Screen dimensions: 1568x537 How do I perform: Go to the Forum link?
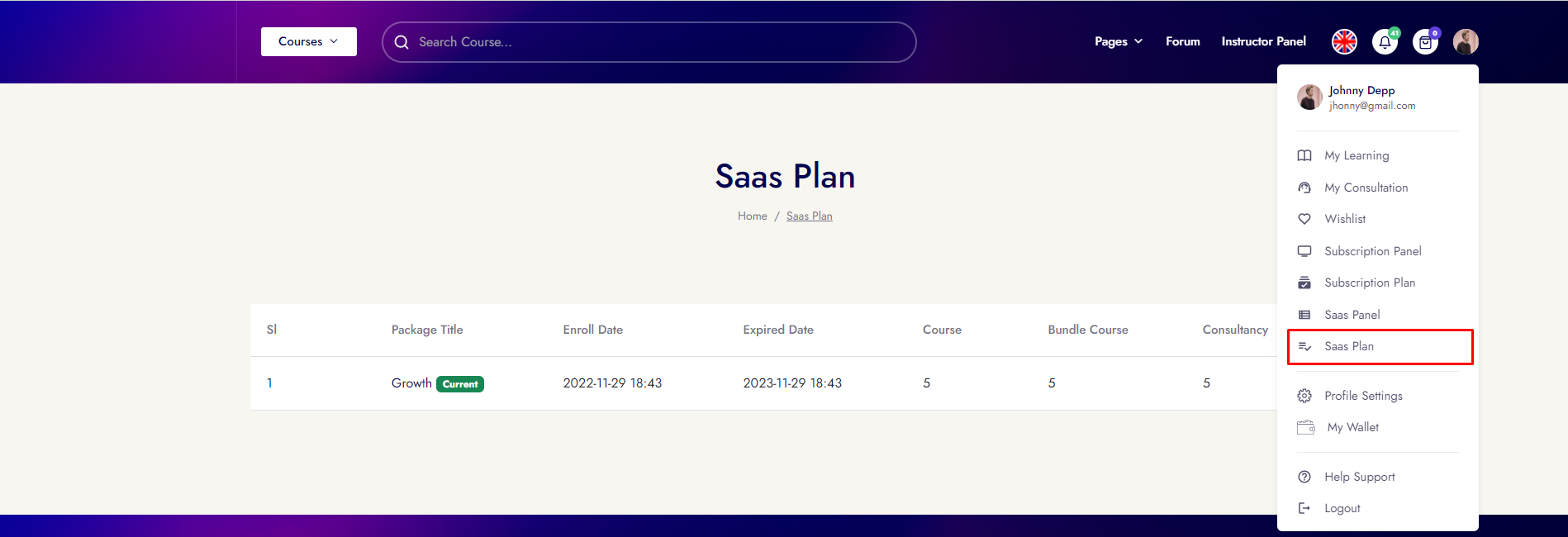(1182, 41)
